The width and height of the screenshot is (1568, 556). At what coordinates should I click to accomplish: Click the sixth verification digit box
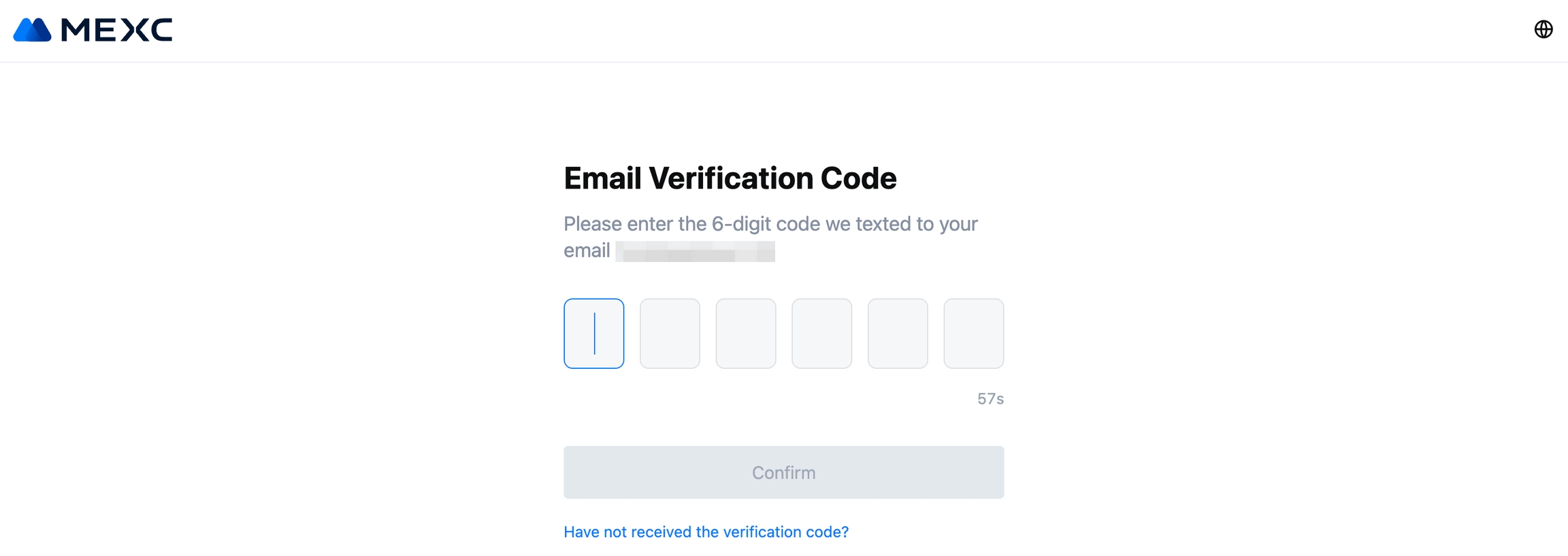point(973,333)
